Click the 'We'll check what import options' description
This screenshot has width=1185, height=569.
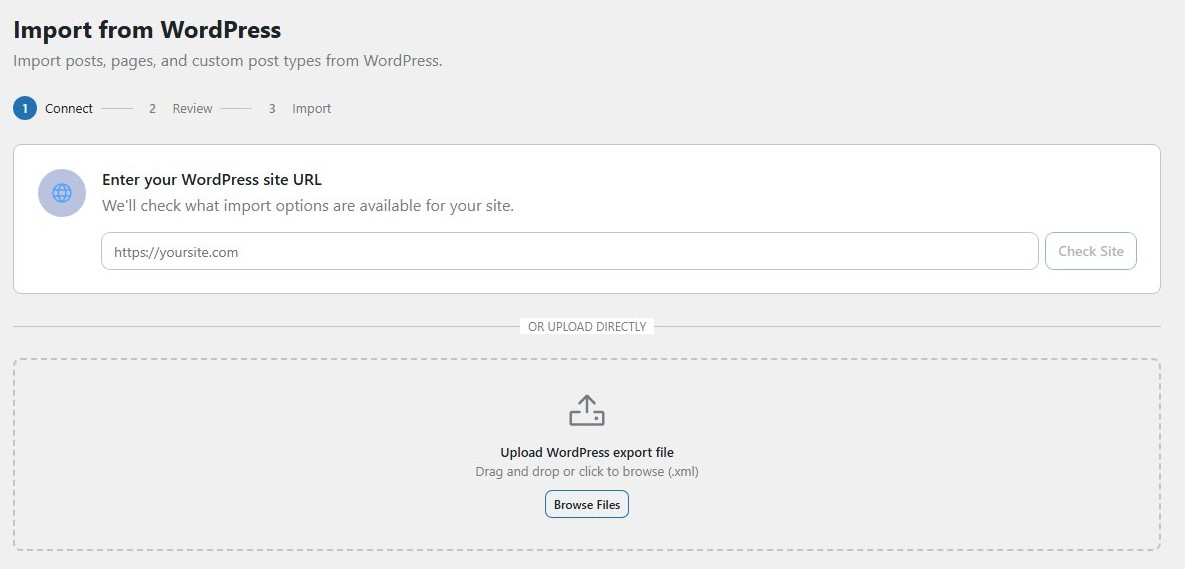(308, 206)
